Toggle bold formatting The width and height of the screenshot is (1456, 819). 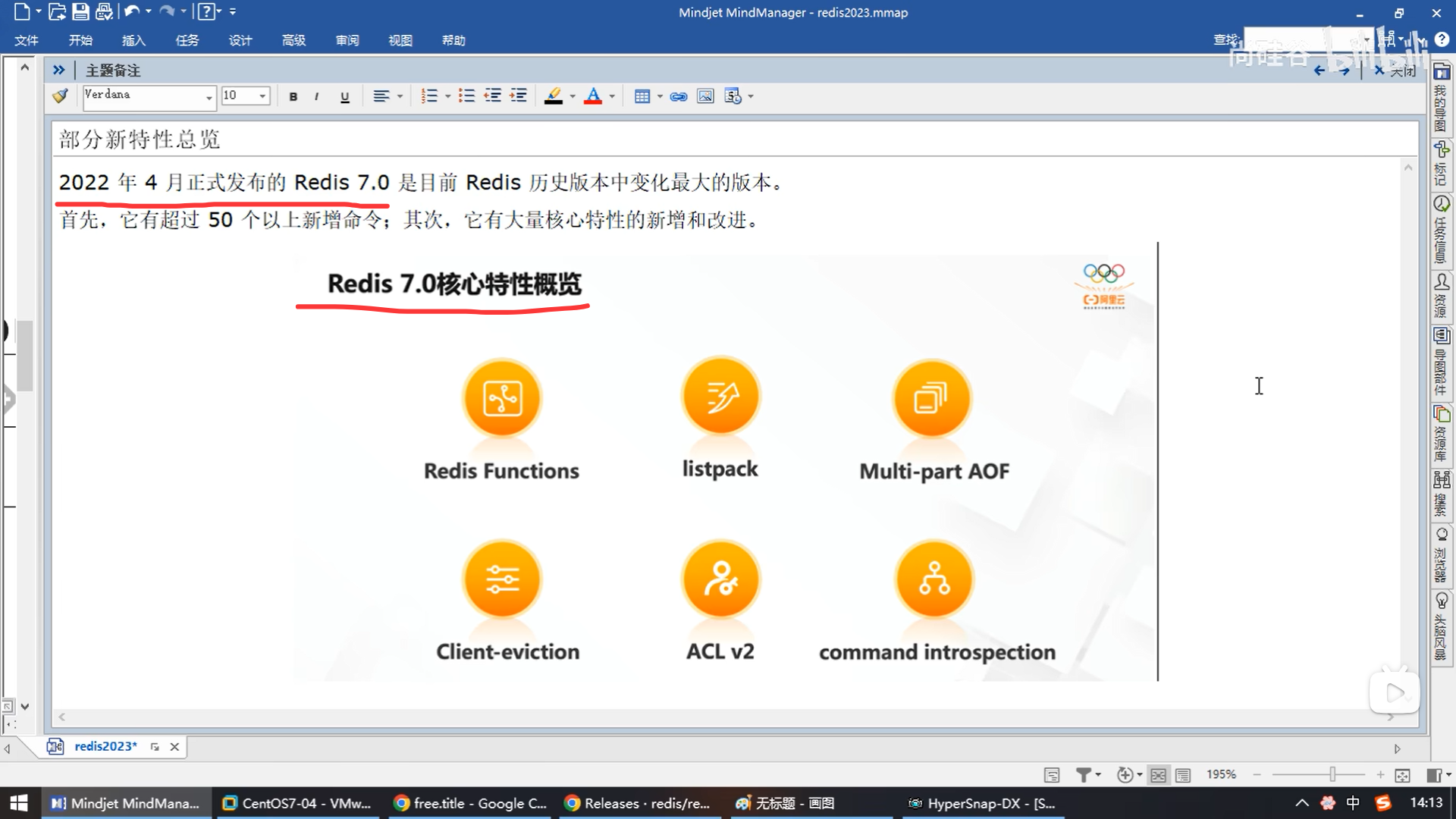coord(293,96)
